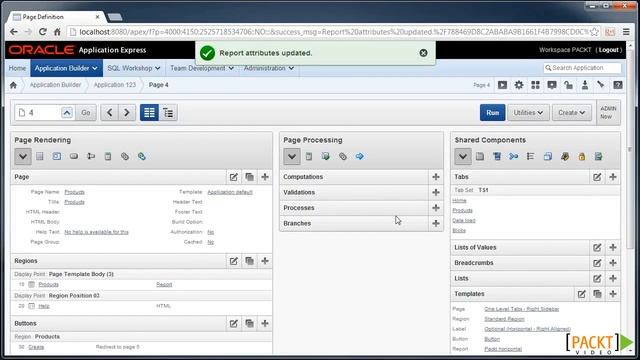Open Data load tab link
This screenshot has height=360, width=640.
coord(464,220)
